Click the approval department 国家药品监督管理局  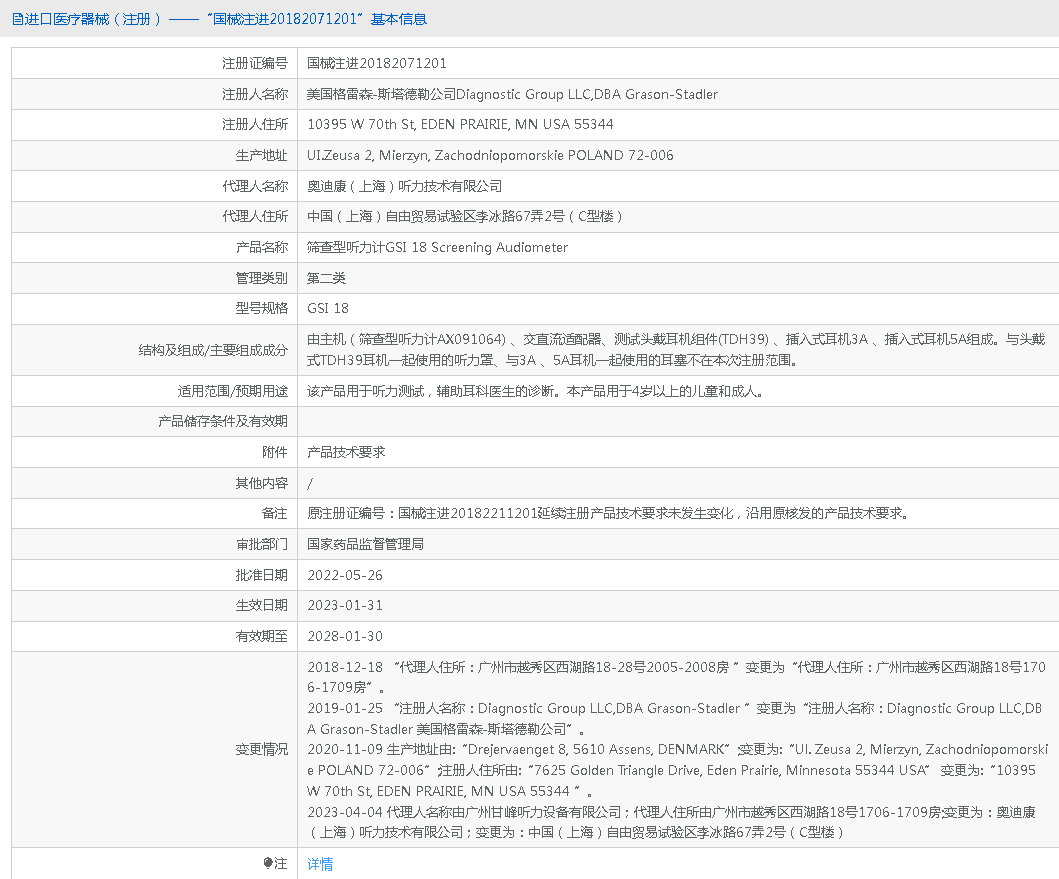(365, 544)
